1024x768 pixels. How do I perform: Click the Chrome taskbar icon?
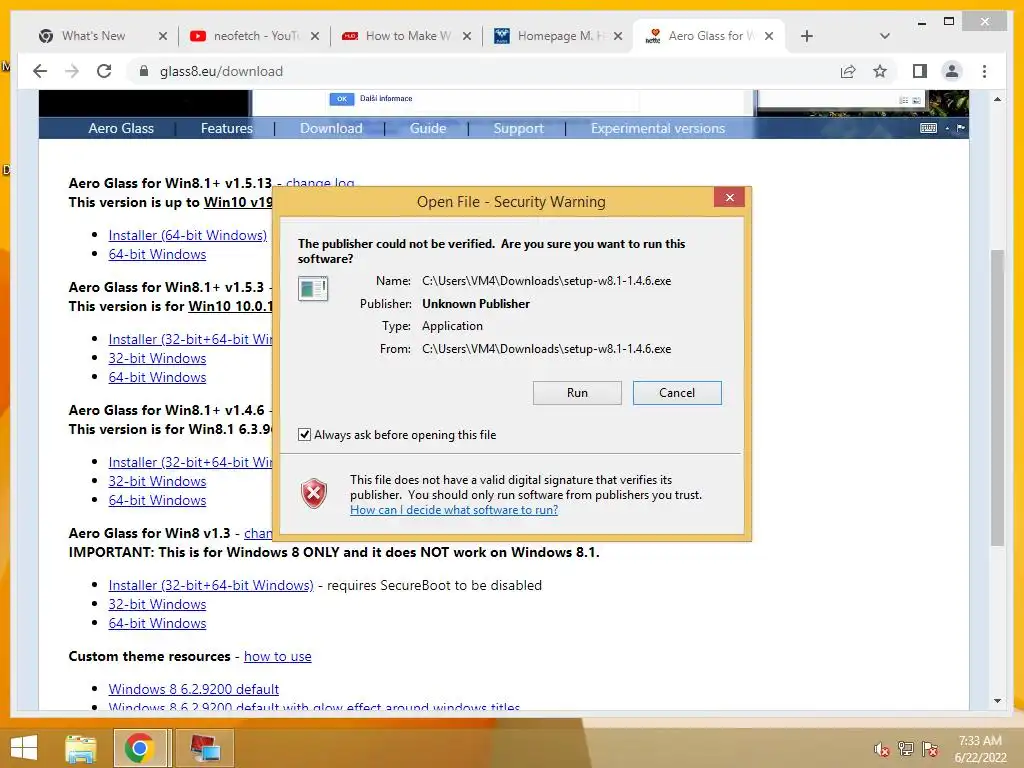[140, 748]
